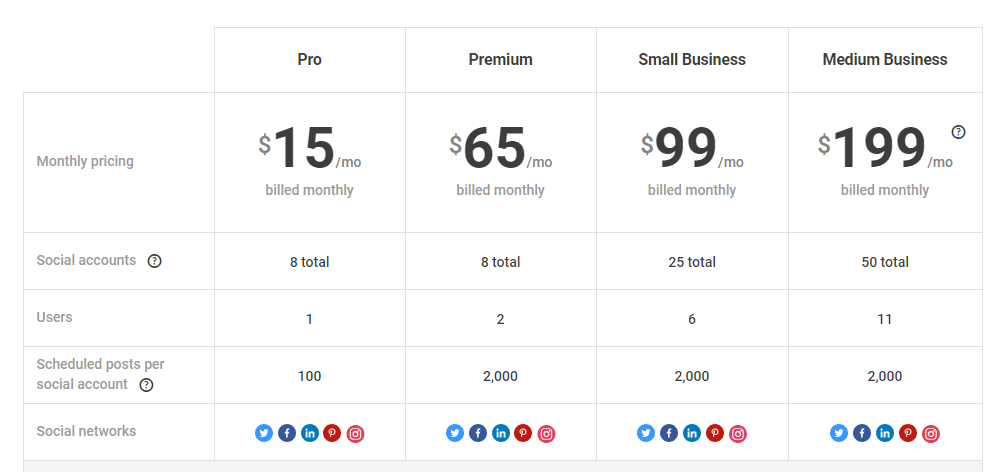The image size is (997, 472).
Task: Click the LinkedIn icon under Small Business
Action: point(692,433)
